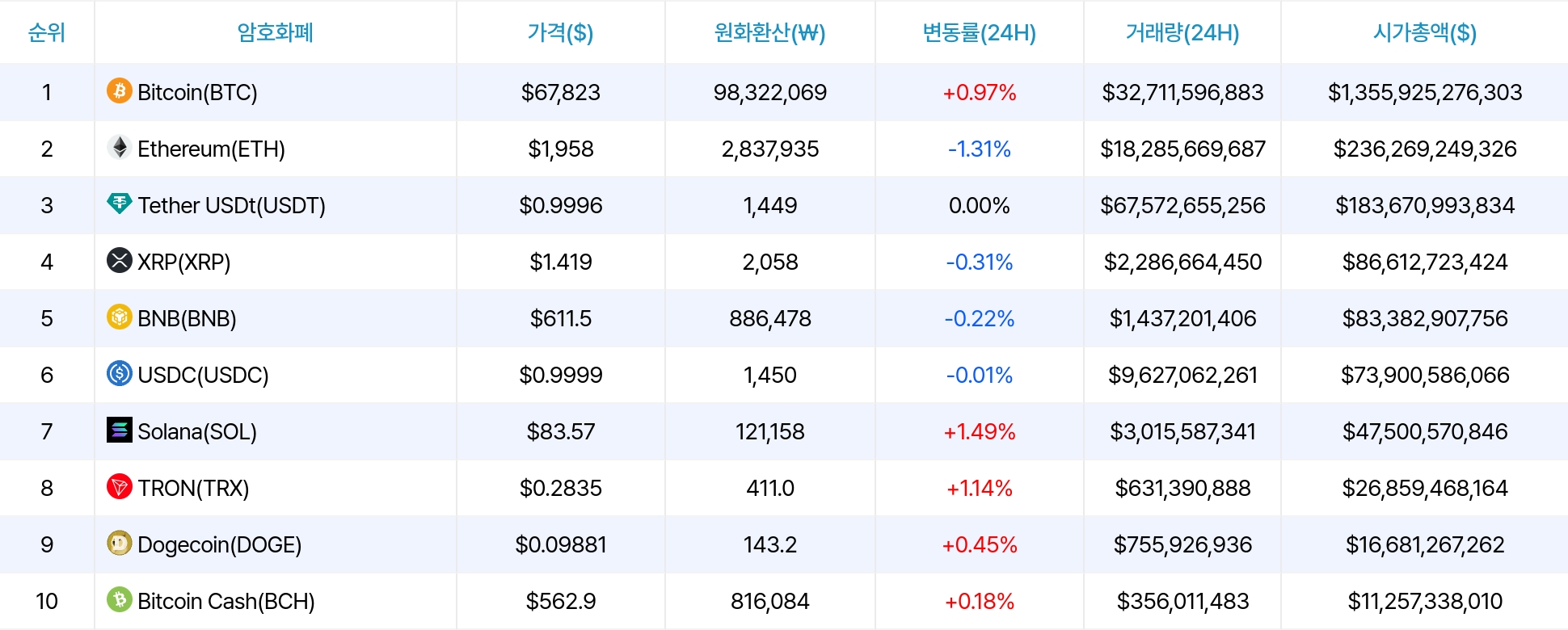1568x630 pixels.
Task: Click the 거래량(24H) column header
Action: tap(1182, 32)
